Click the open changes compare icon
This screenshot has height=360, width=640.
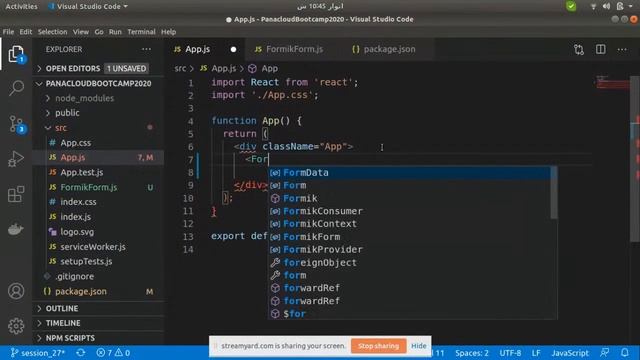click(x=579, y=49)
